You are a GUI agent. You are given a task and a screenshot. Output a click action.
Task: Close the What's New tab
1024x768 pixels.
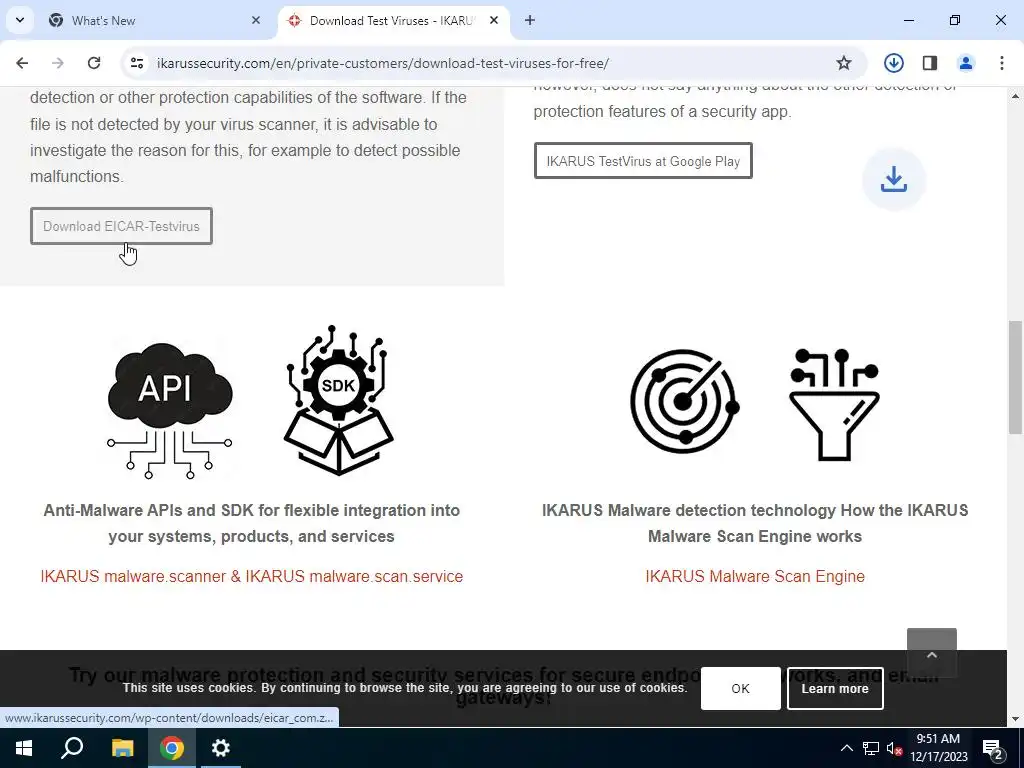[256, 20]
